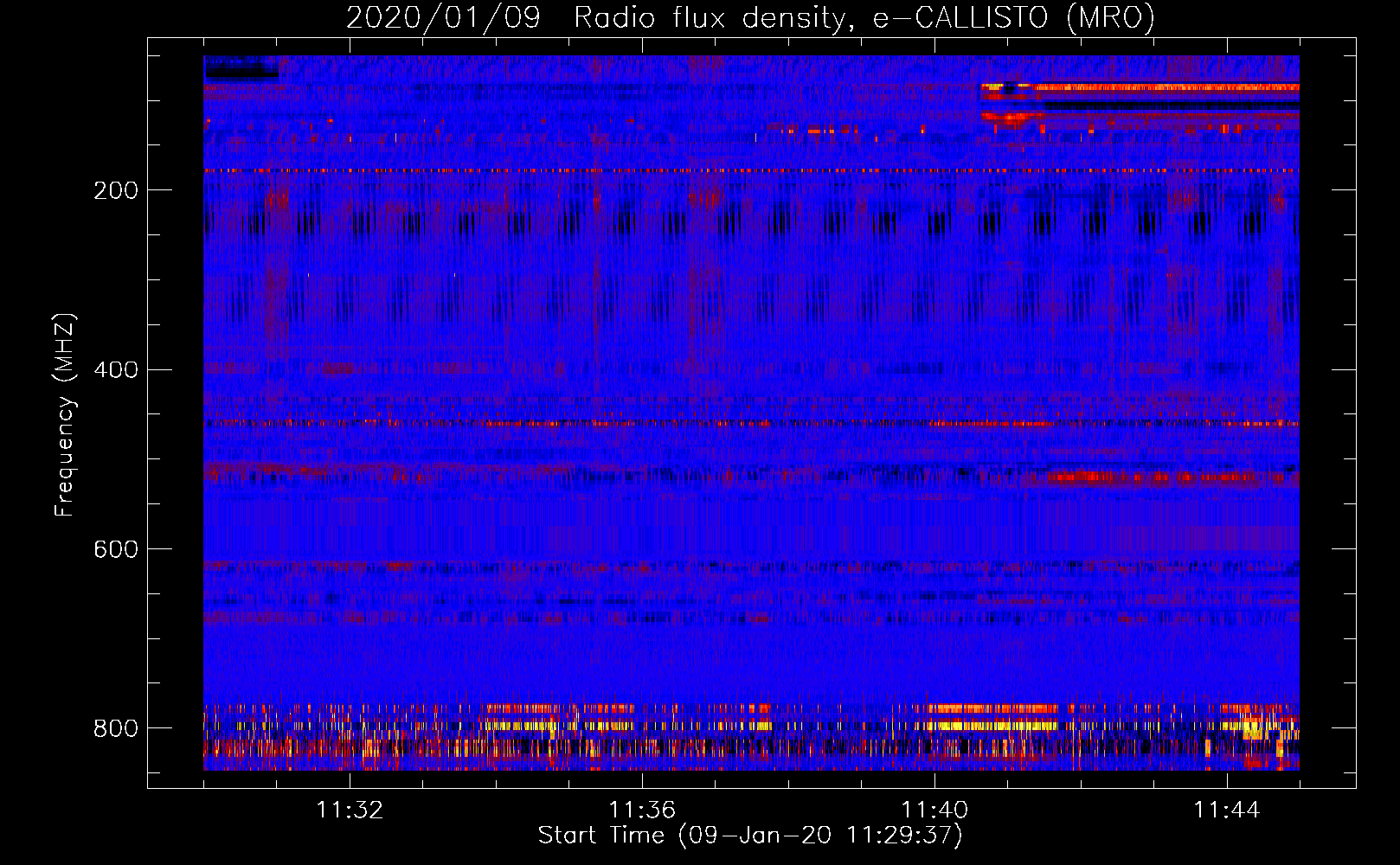Click the 11:40 time tick label
The width and height of the screenshot is (1400, 865).
[934, 811]
